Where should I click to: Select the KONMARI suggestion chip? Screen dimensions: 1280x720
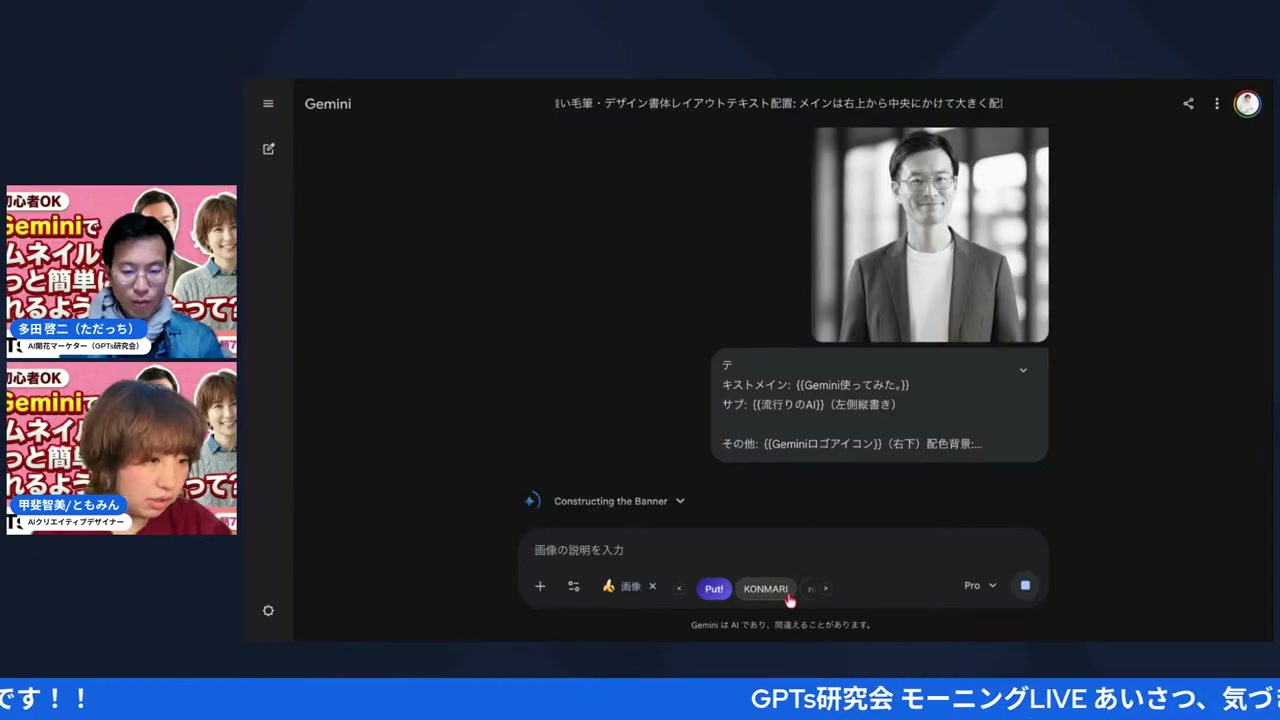[765, 588]
